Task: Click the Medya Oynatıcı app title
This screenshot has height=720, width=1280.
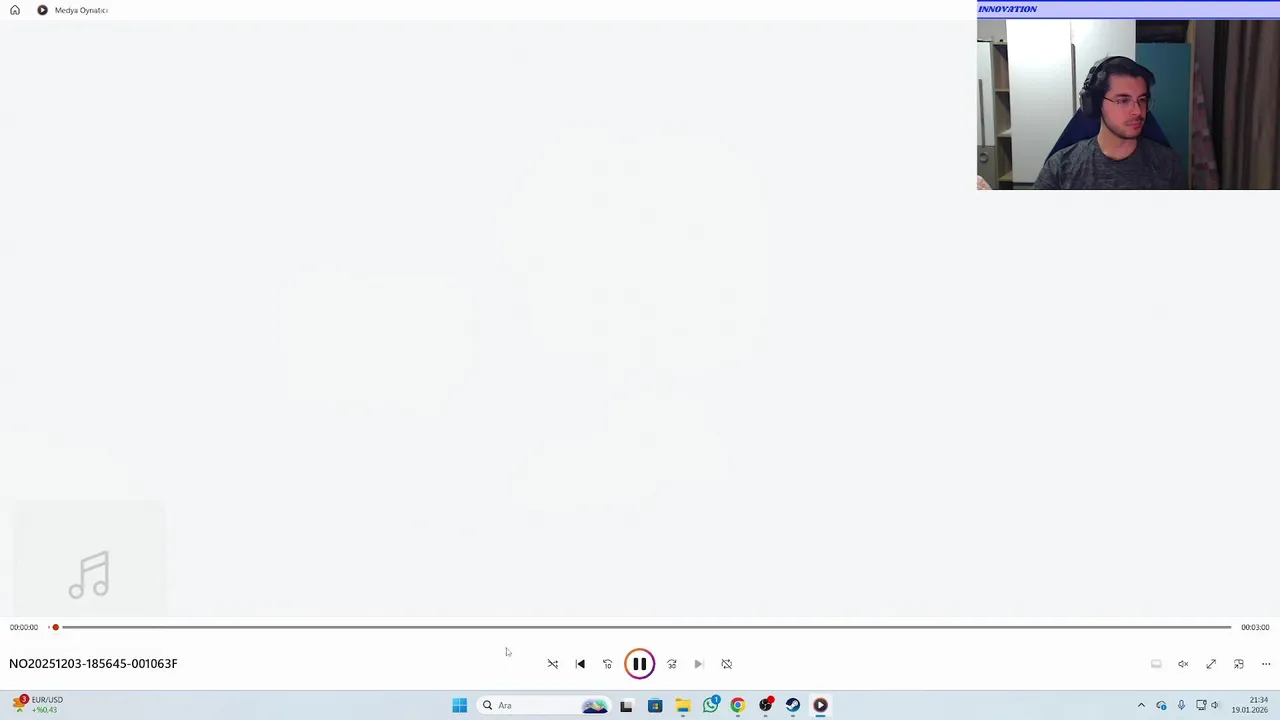Action: pyautogui.click(x=81, y=10)
